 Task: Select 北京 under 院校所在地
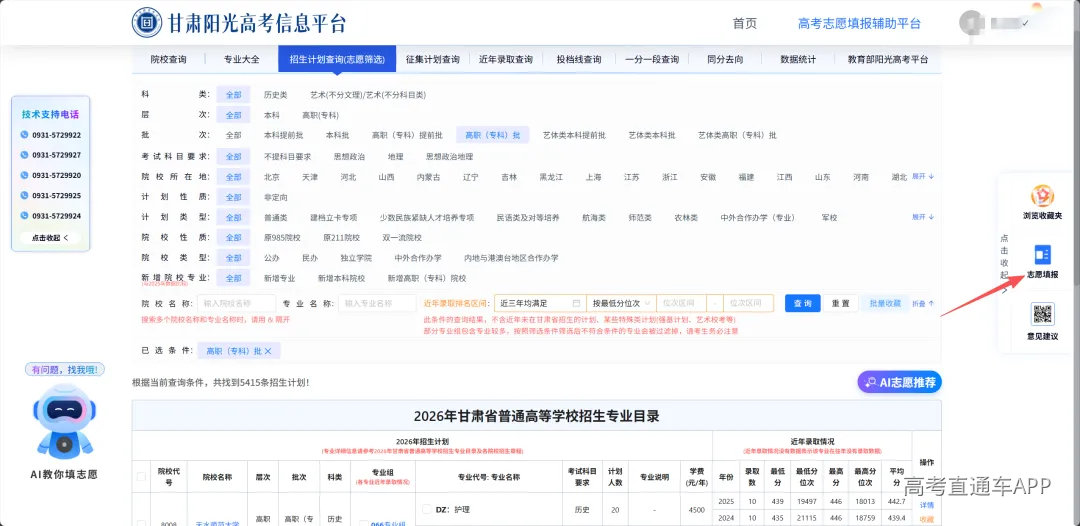pyautogui.click(x=271, y=177)
